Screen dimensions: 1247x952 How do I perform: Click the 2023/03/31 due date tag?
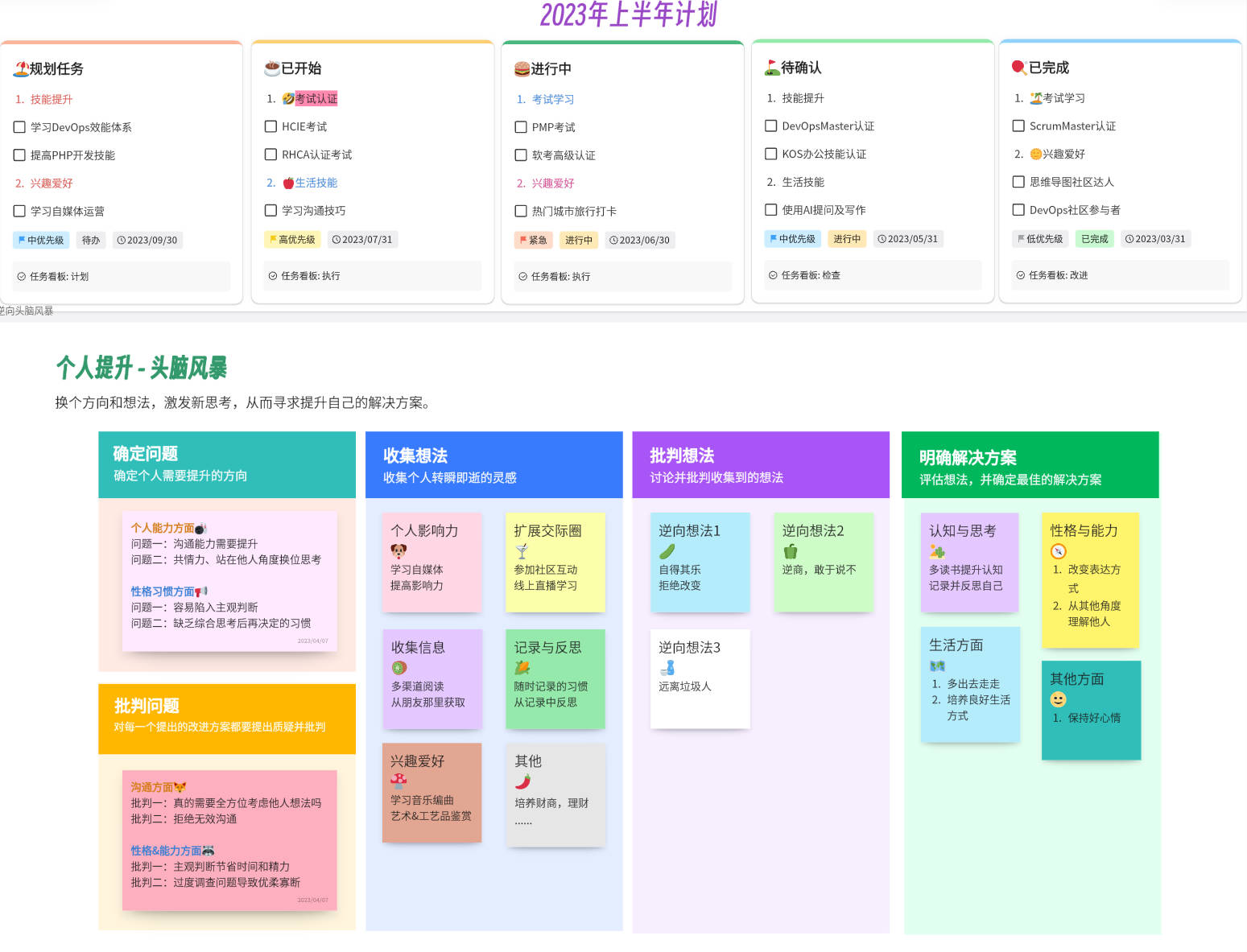1155,238
